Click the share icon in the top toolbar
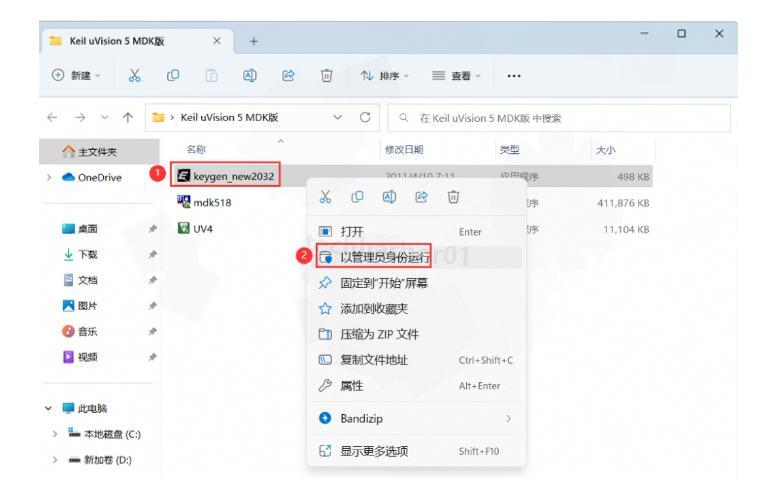778x499 pixels. click(288, 76)
